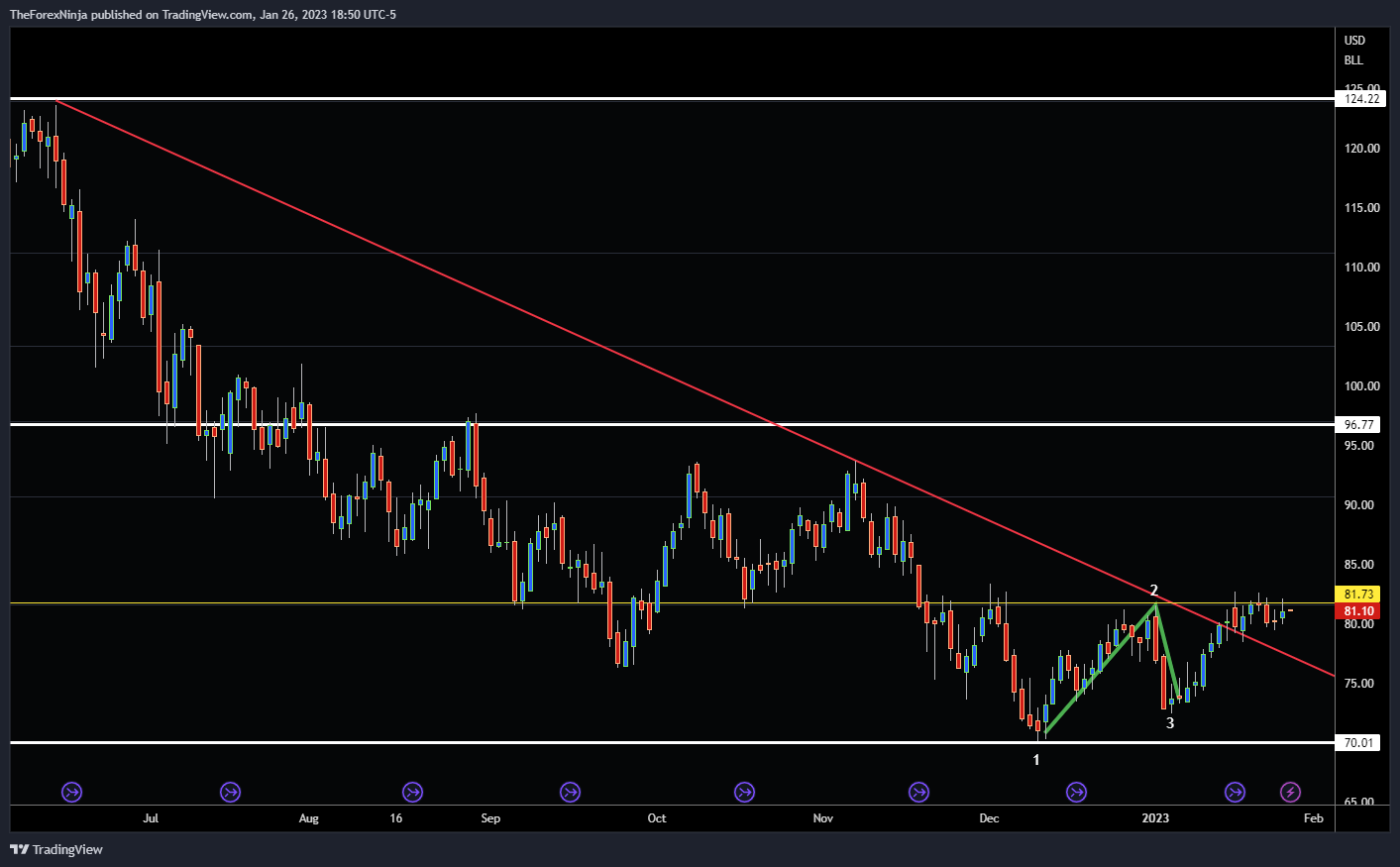Click the wave label 3 under the January low
This screenshot has height=867, width=1400.
coord(1170,723)
